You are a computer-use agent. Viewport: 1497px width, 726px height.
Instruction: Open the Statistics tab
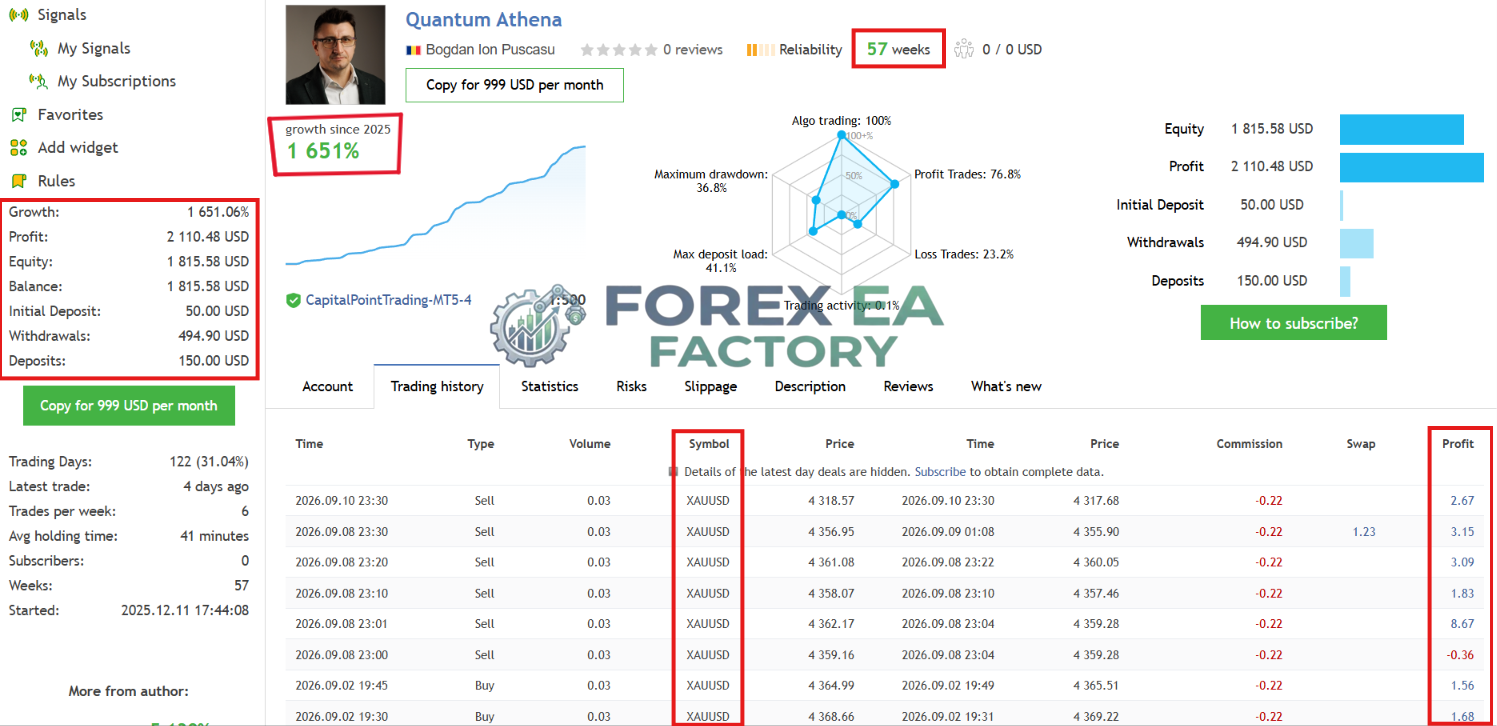[549, 386]
